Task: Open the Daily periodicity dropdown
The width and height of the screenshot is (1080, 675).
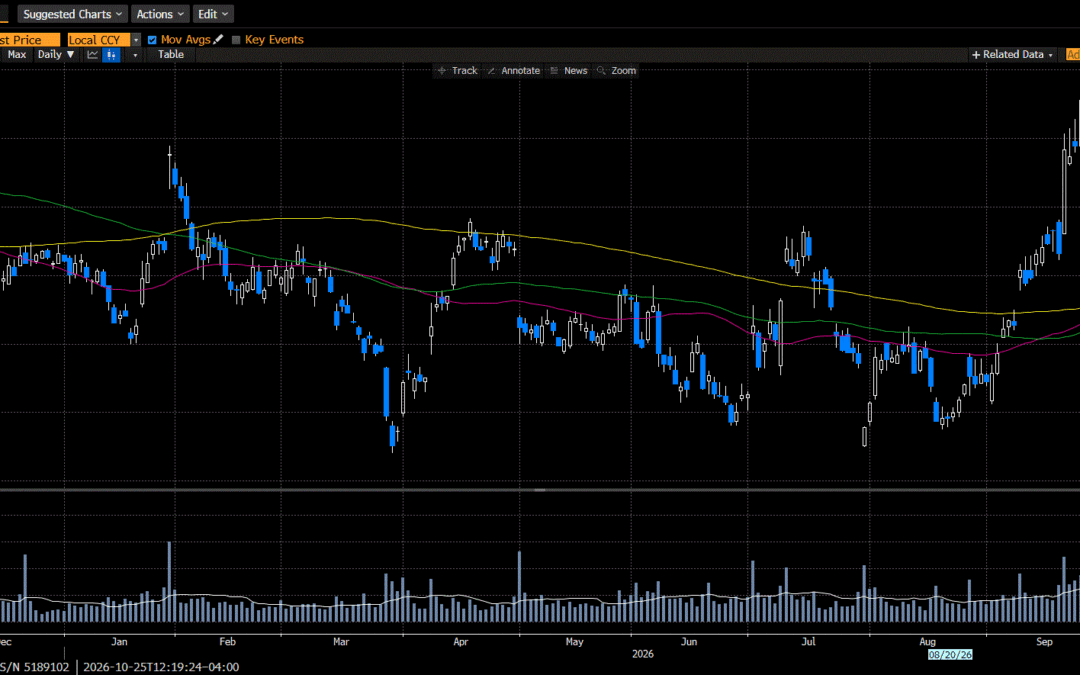Action: [x=56, y=54]
